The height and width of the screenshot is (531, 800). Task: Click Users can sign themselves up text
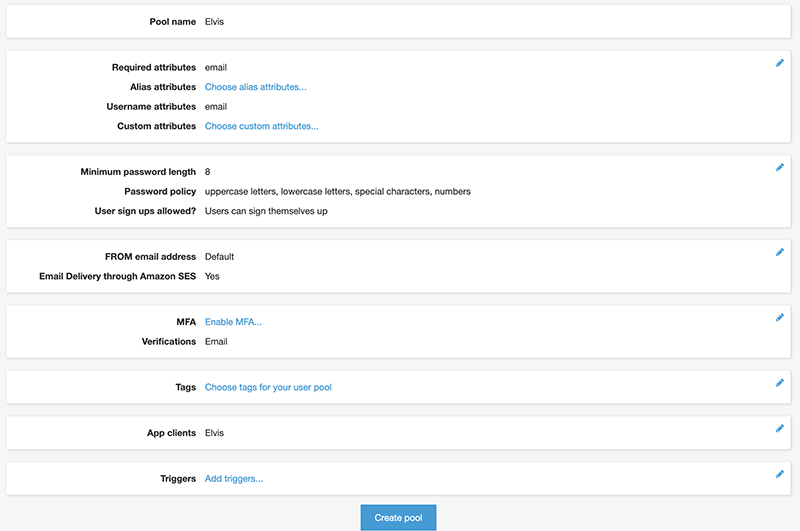pos(266,211)
